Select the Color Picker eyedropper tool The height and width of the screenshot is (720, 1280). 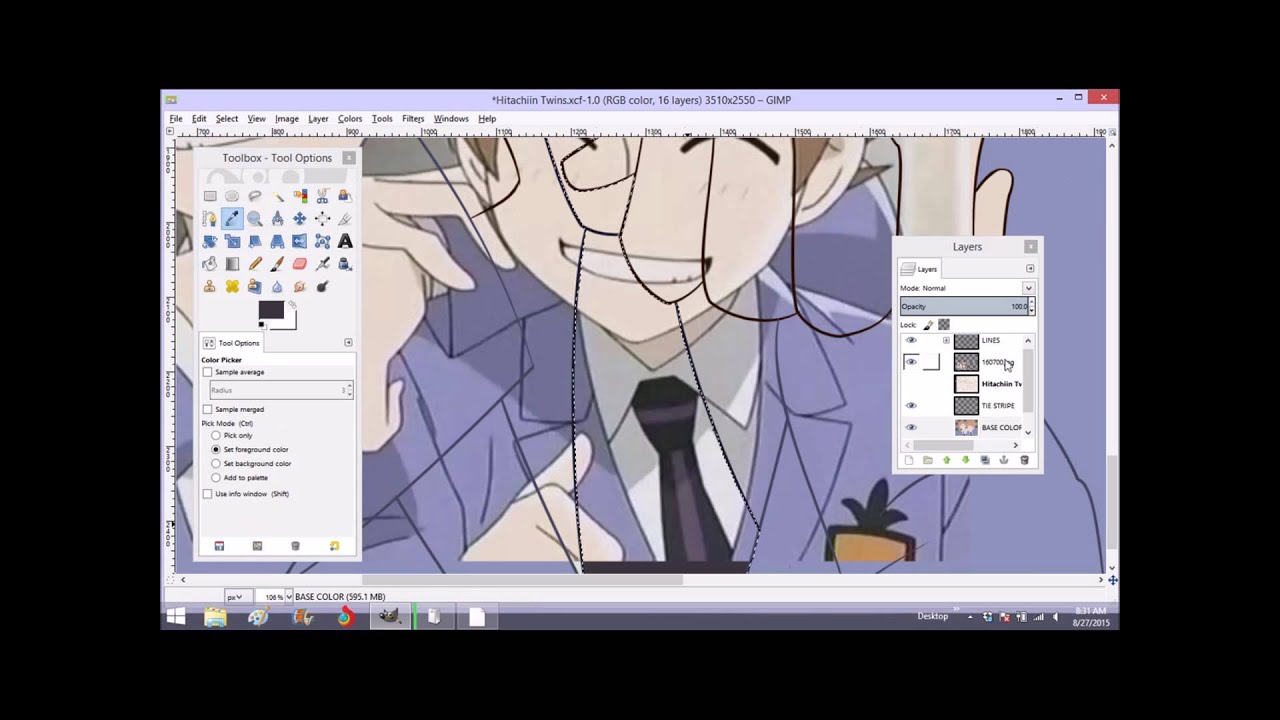(232, 219)
